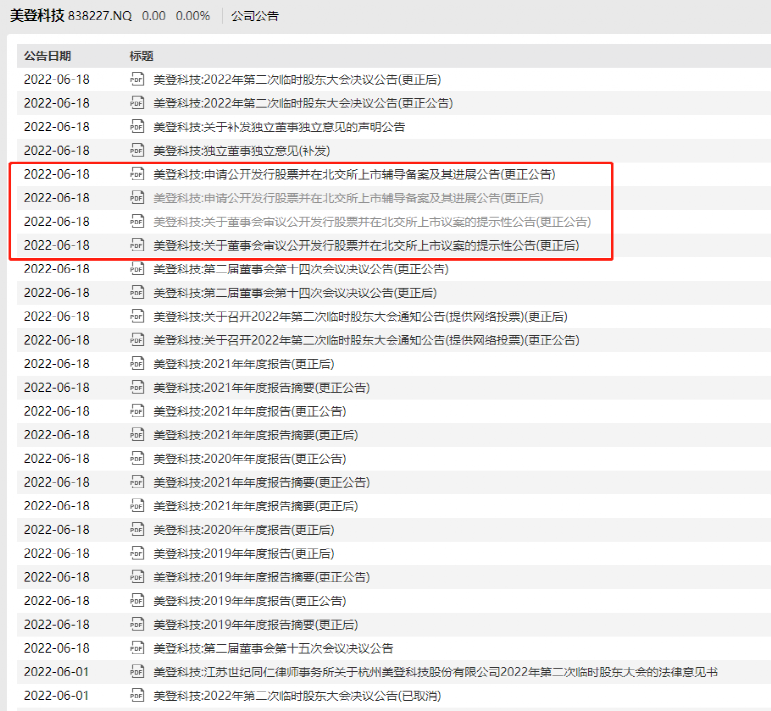The width and height of the screenshot is (771, 711).
Task: Open PDF icon for 2019年年度报告摘要(更正后)
Action: tap(138, 624)
